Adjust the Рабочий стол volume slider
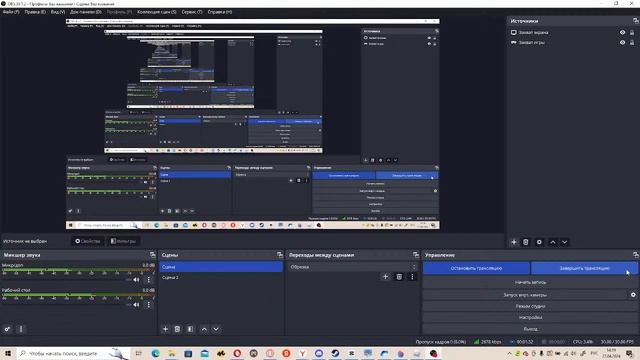Screen dimensions: 640x360 67,304
